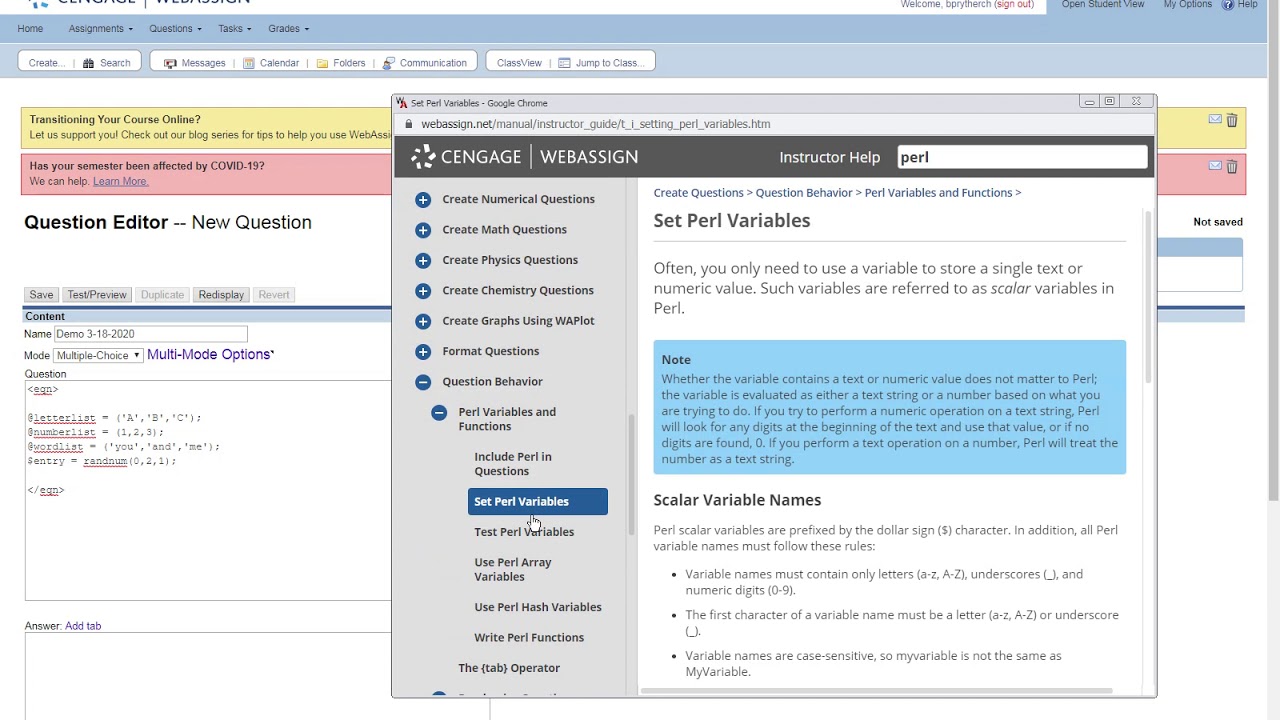Click the Cengage WebAssign help logo

pyautogui.click(x=524, y=157)
